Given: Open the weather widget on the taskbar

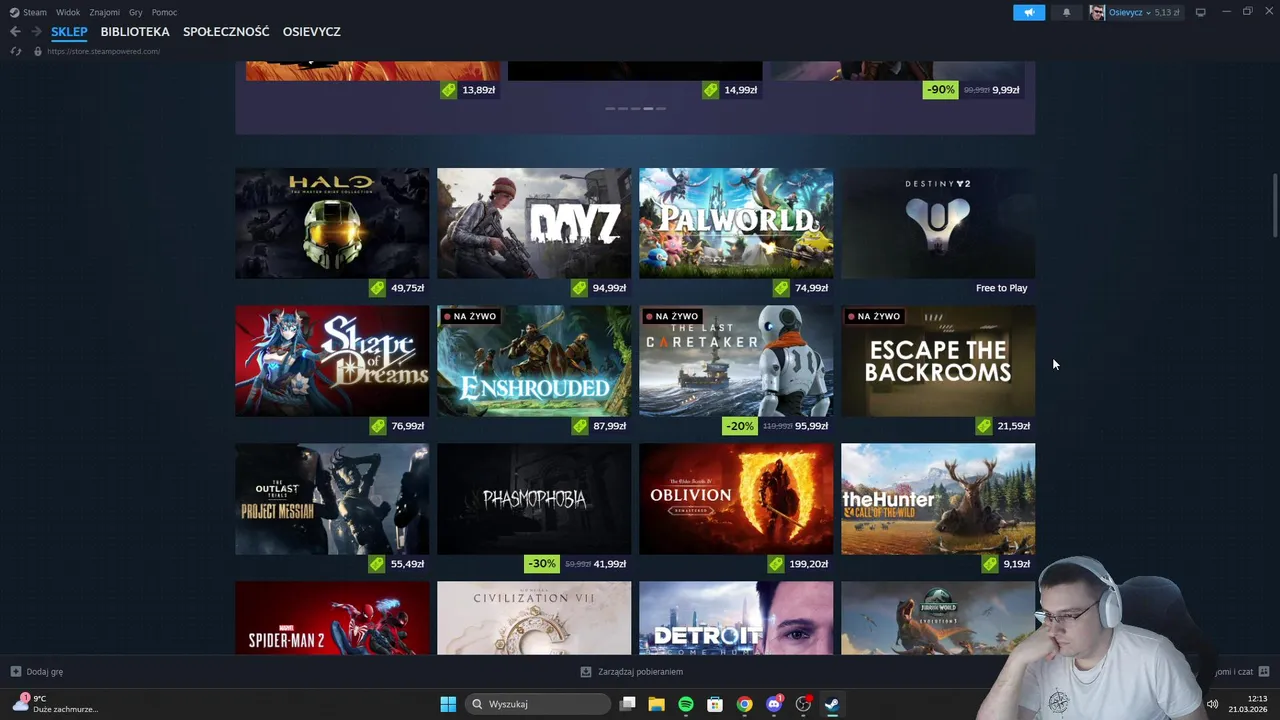Looking at the screenshot, I should coord(55,704).
